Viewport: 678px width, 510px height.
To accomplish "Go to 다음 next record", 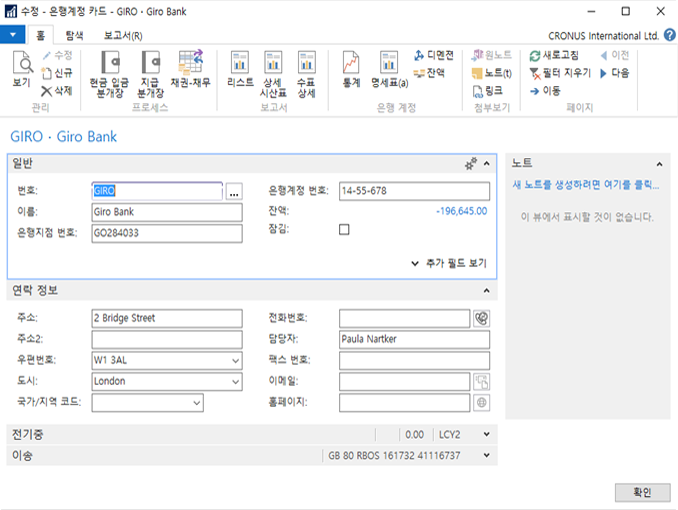I will 614,73.
